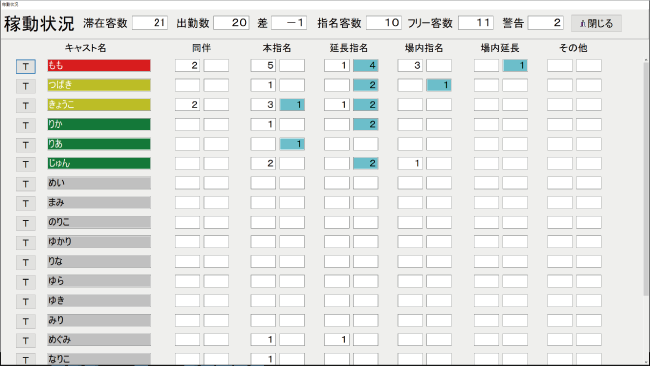Viewport: 651px width, 366px height.
Task: Select the gray ゆかり cast name bar
Action: 99,242
